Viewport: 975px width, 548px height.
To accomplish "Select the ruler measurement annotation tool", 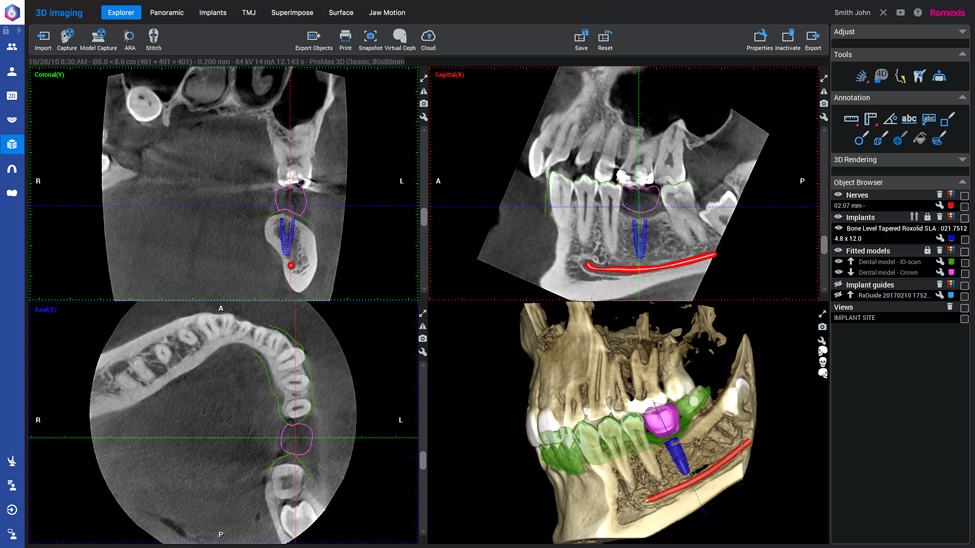I will (851, 119).
